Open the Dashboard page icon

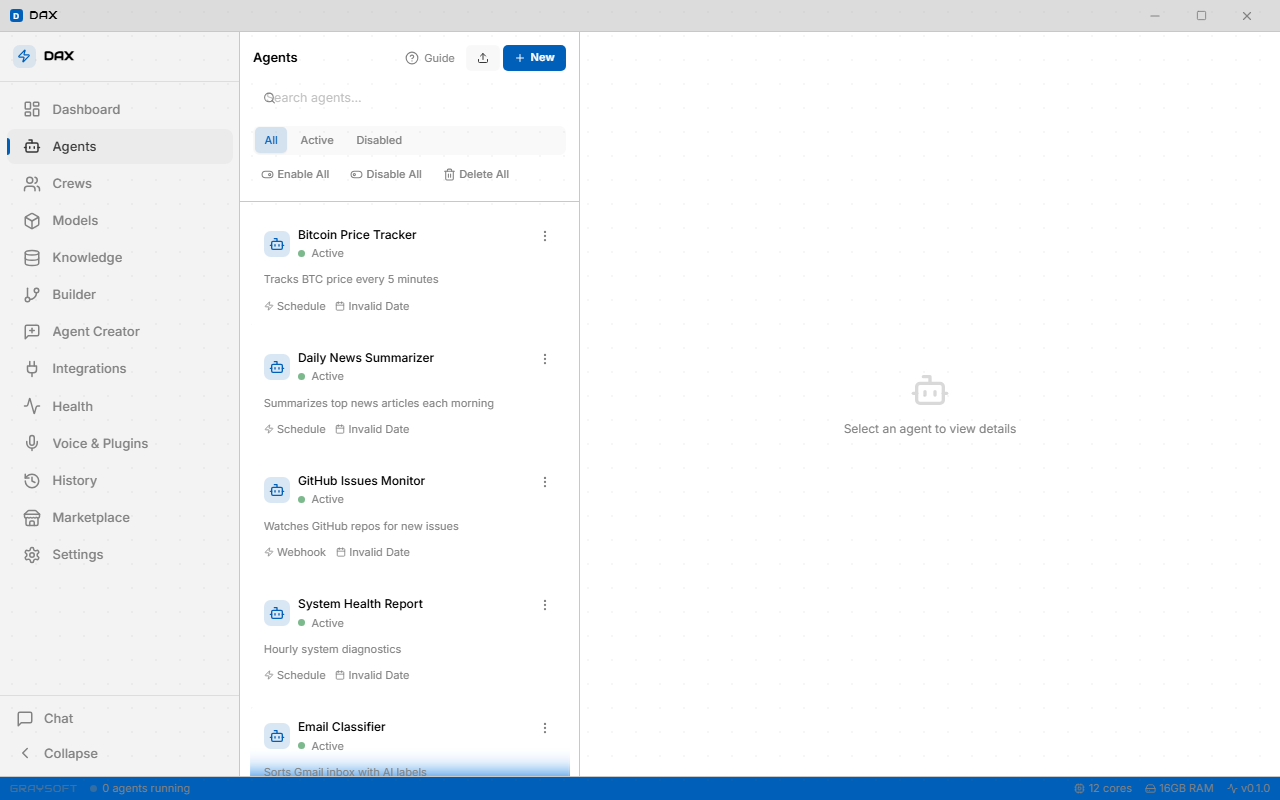tap(32, 109)
